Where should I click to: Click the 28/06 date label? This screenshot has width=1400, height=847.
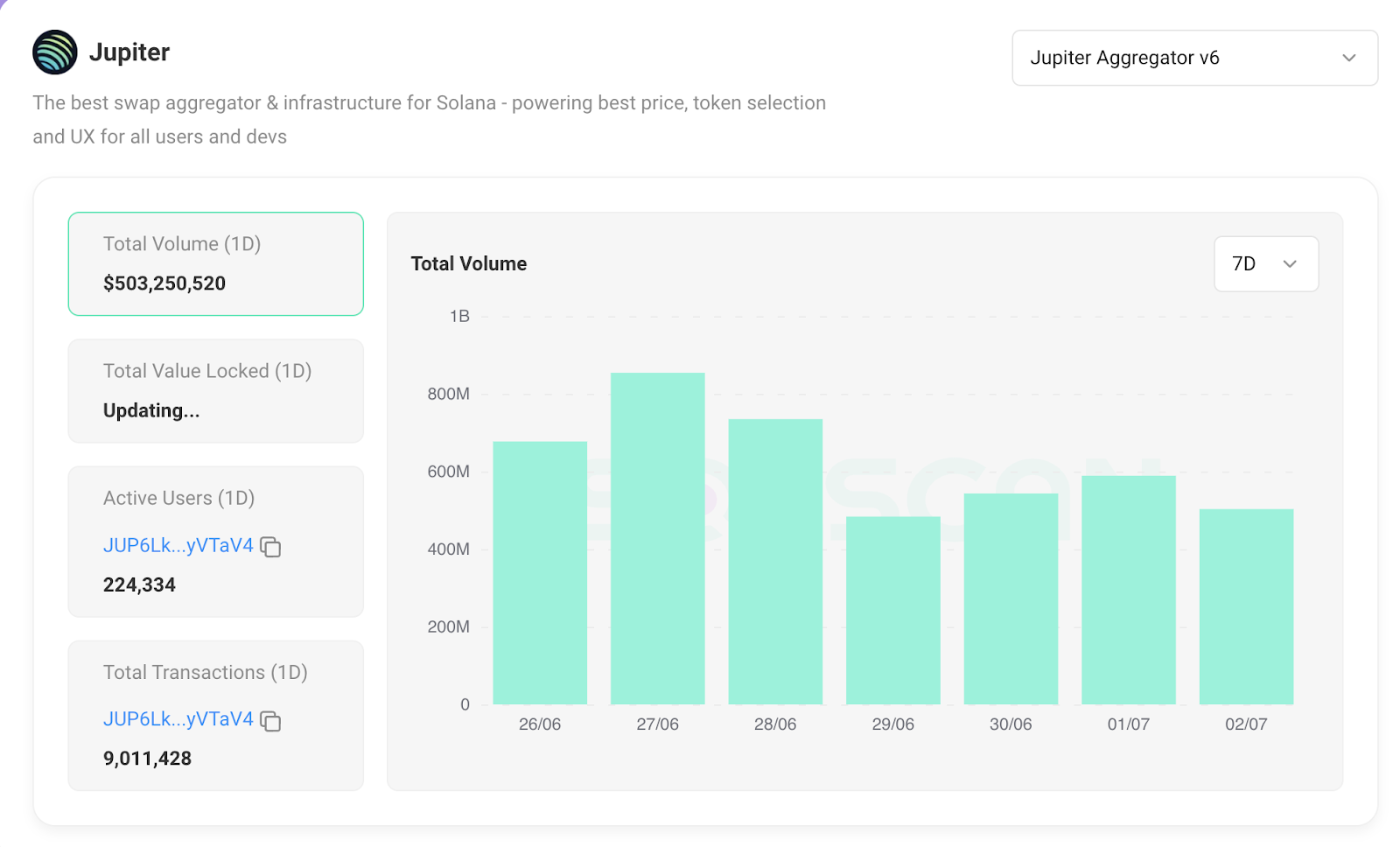click(x=775, y=724)
